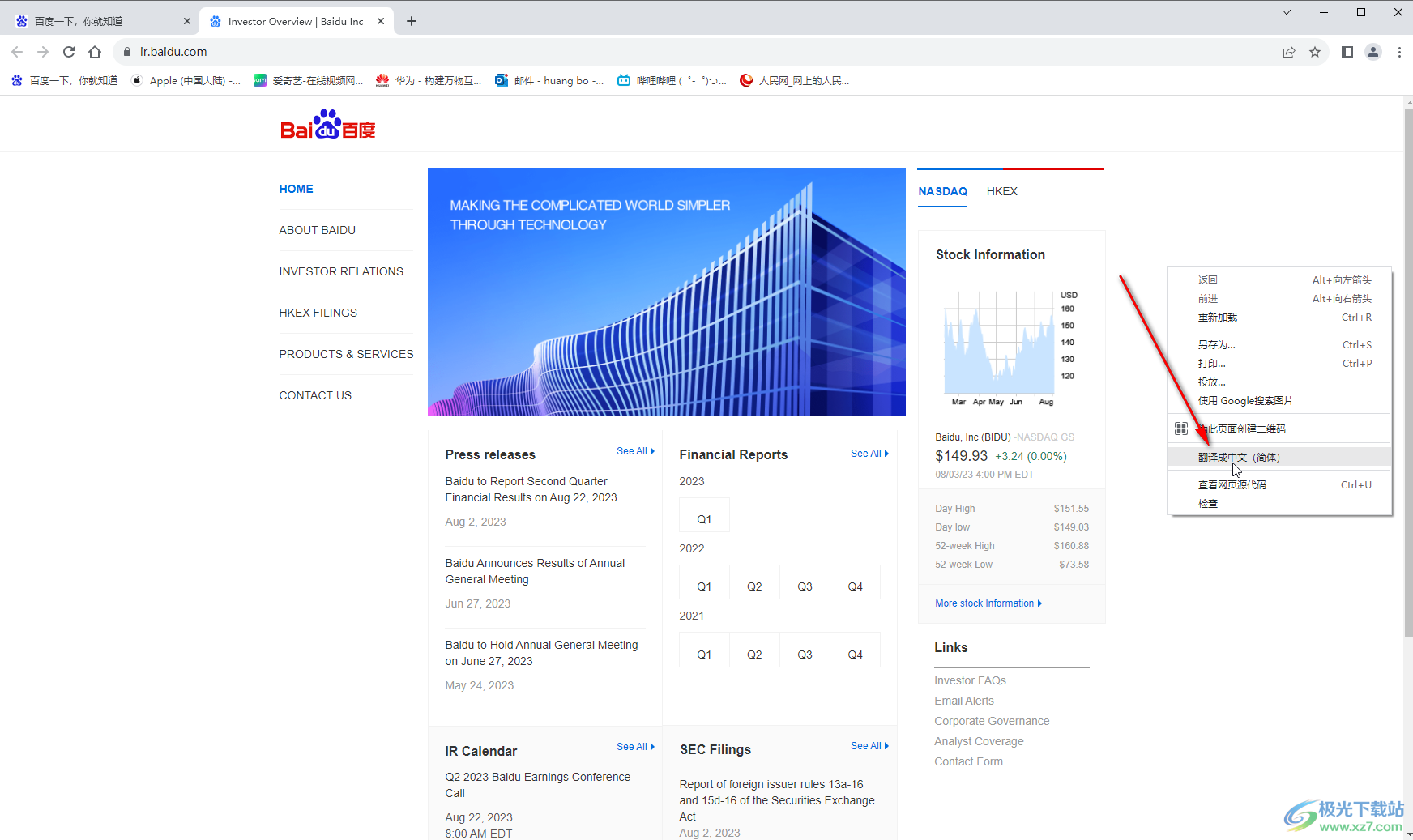Select the HKEX stock tab
The width and height of the screenshot is (1413, 840).
click(1001, 191)
